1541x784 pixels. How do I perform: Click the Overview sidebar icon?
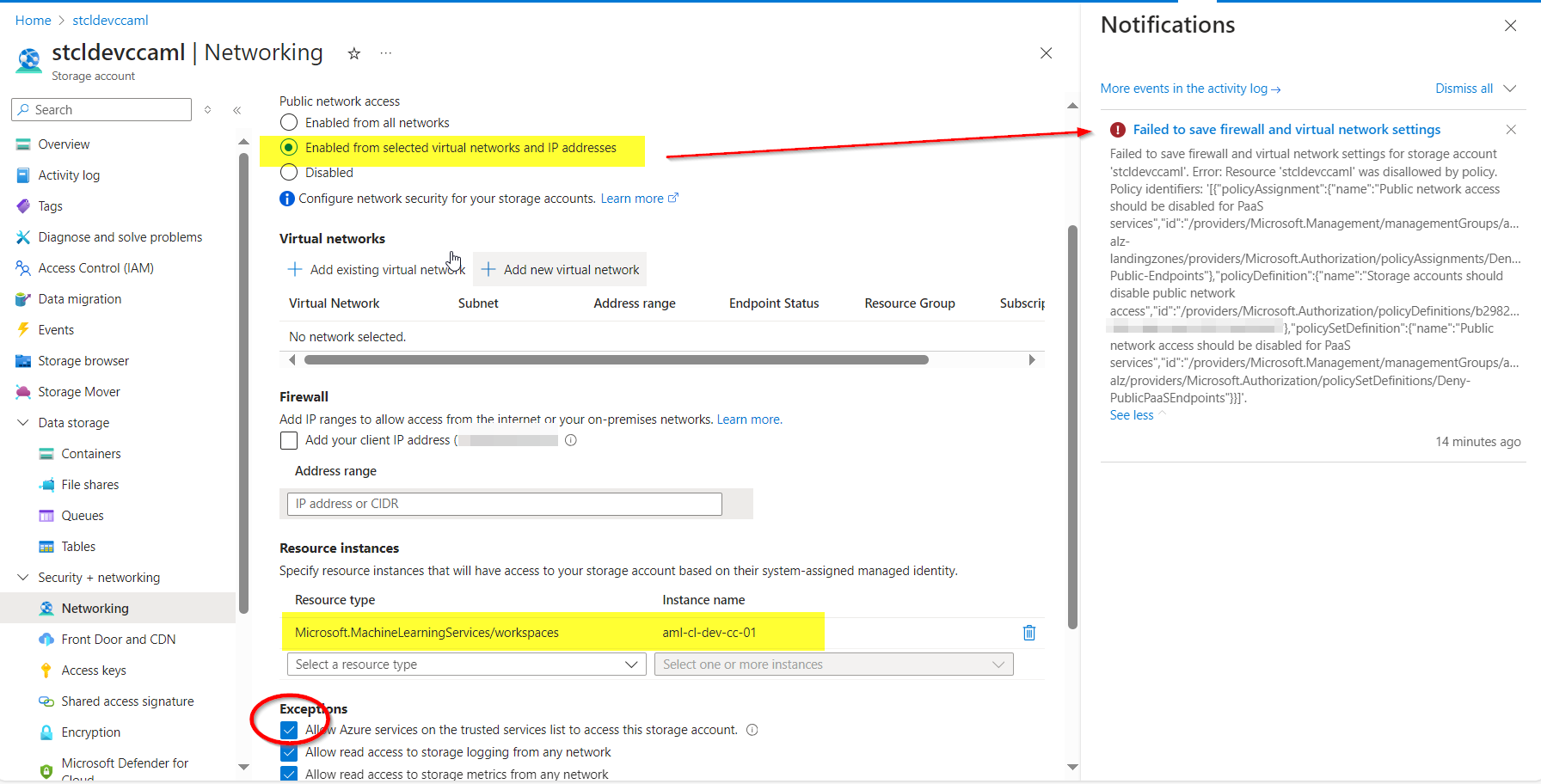23,144
